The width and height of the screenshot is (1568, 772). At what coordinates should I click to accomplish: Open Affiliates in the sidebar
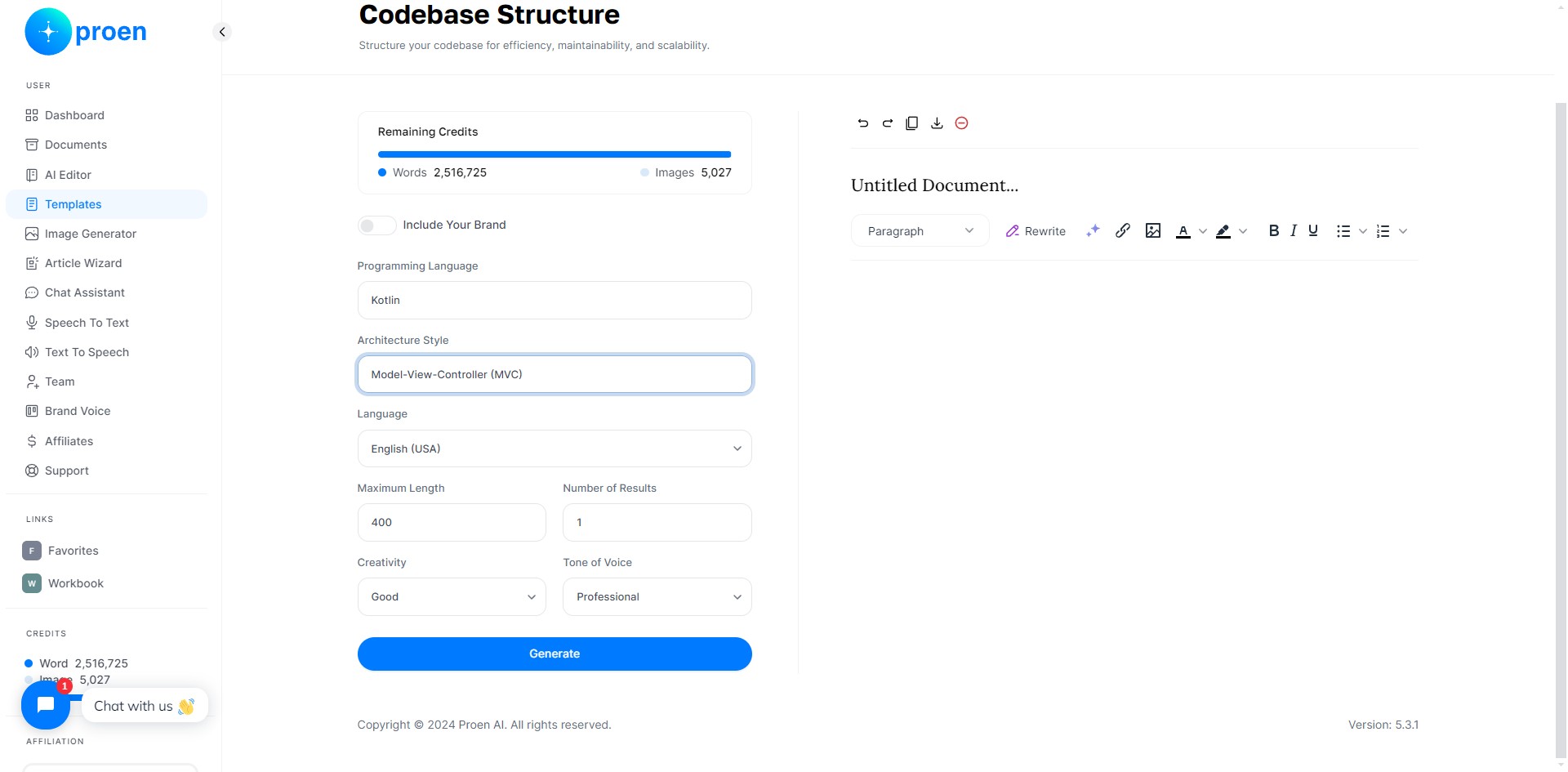[x=106, y=441]
